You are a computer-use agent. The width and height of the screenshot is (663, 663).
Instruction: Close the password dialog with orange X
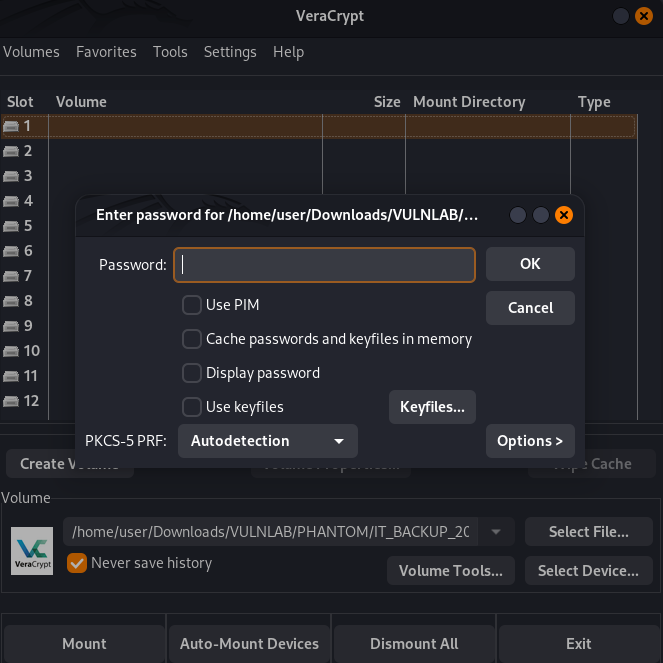click(x=564, y=215)
